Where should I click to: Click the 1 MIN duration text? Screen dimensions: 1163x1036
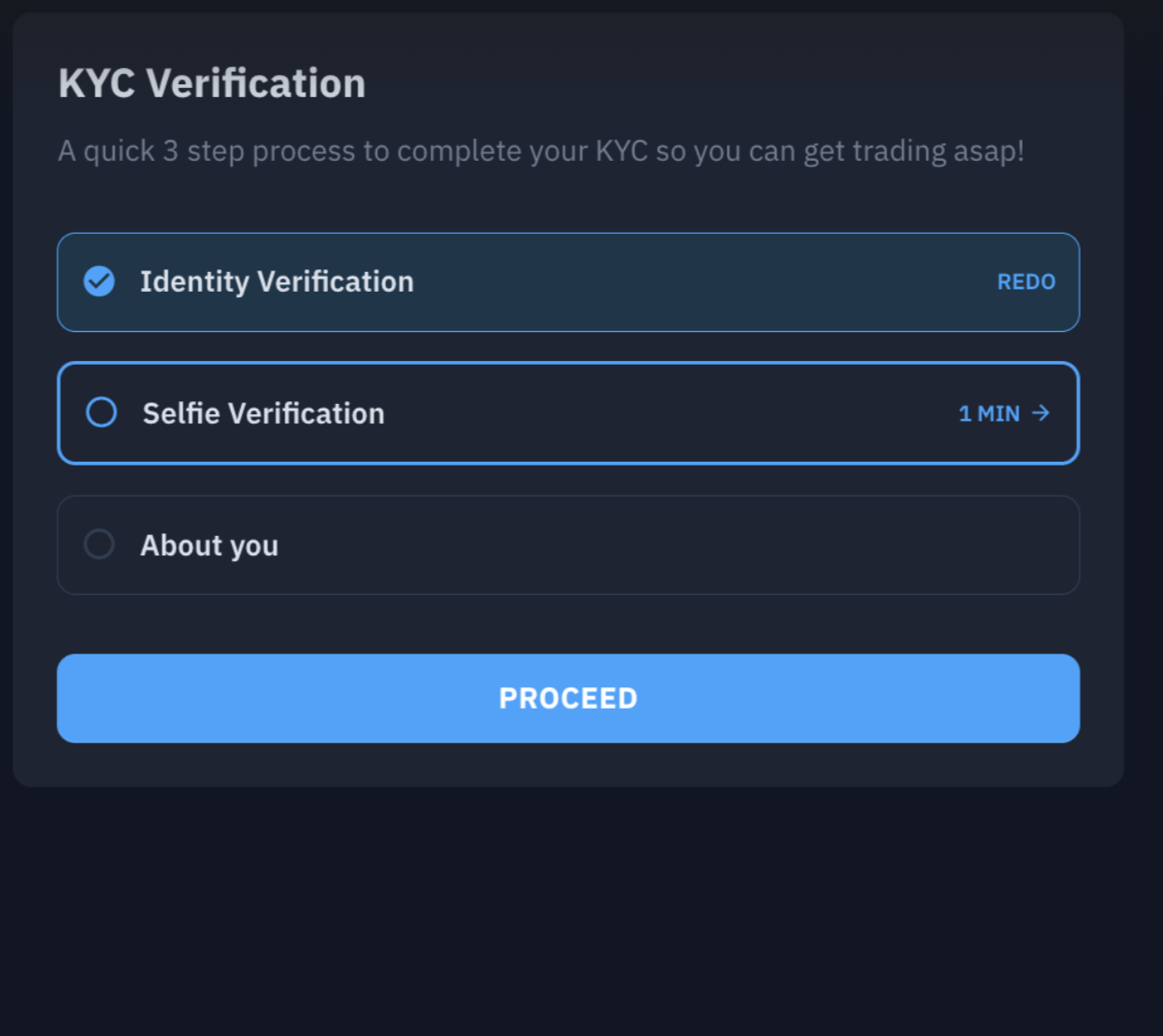point(989,413)
